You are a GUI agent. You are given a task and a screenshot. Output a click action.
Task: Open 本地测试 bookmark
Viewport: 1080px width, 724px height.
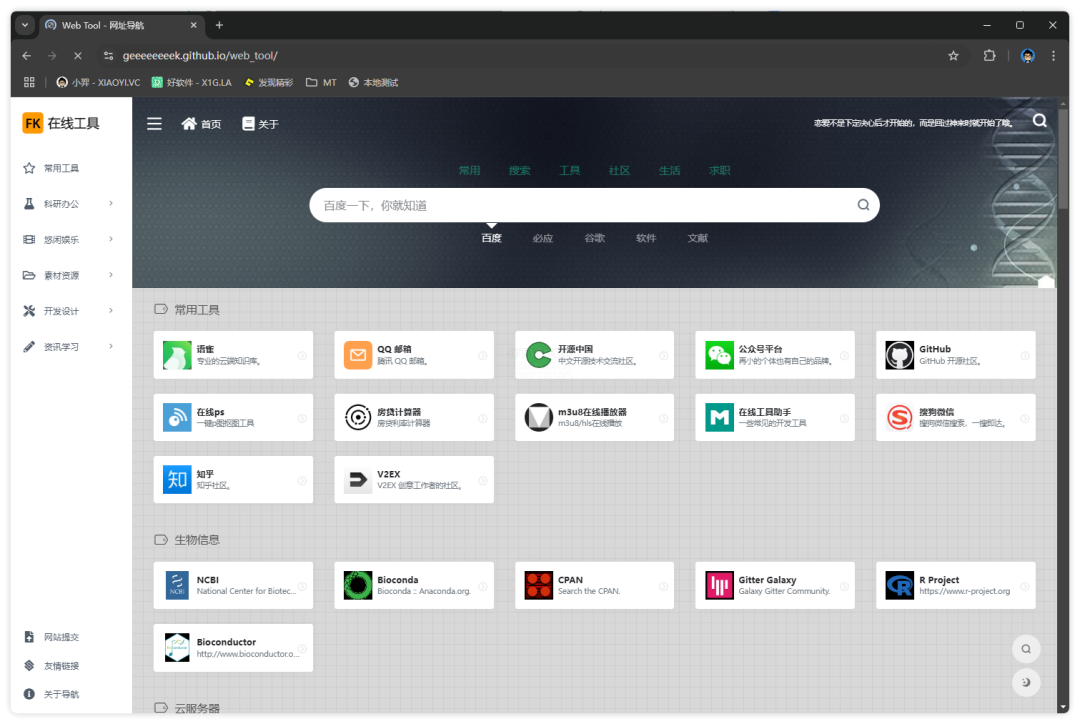point(373,83)
